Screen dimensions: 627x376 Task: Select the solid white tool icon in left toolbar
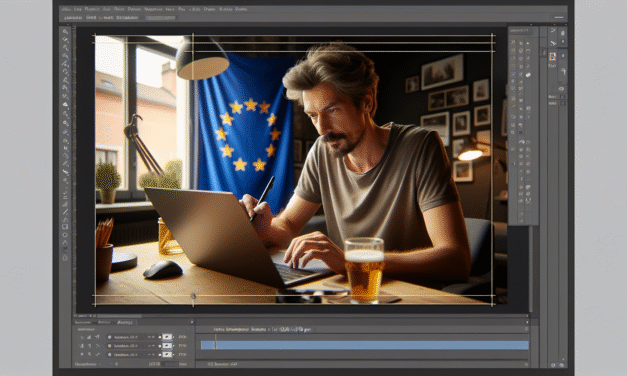click(x=65, y=104)
